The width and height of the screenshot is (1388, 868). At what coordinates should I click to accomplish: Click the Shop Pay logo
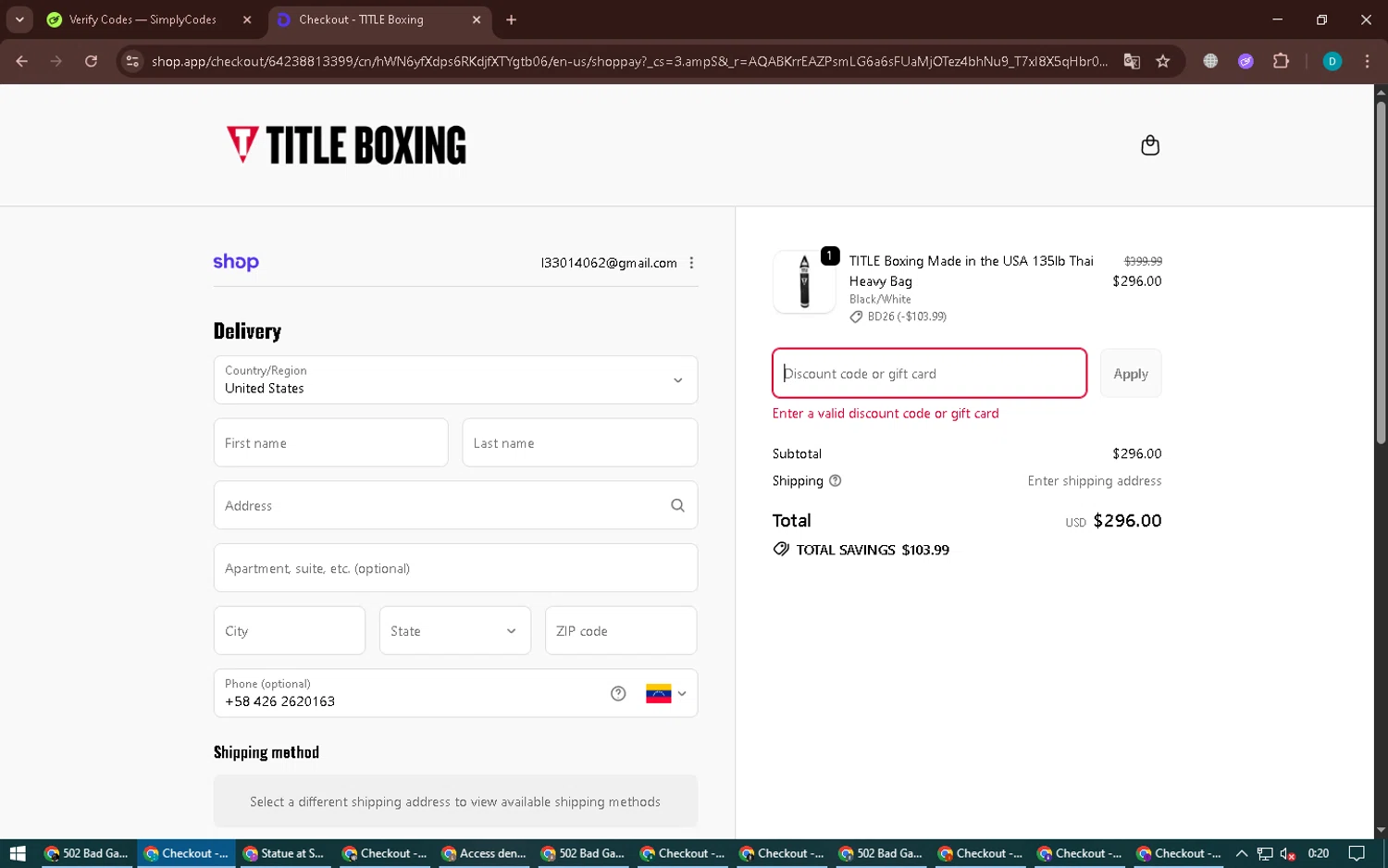click(236, 262)
